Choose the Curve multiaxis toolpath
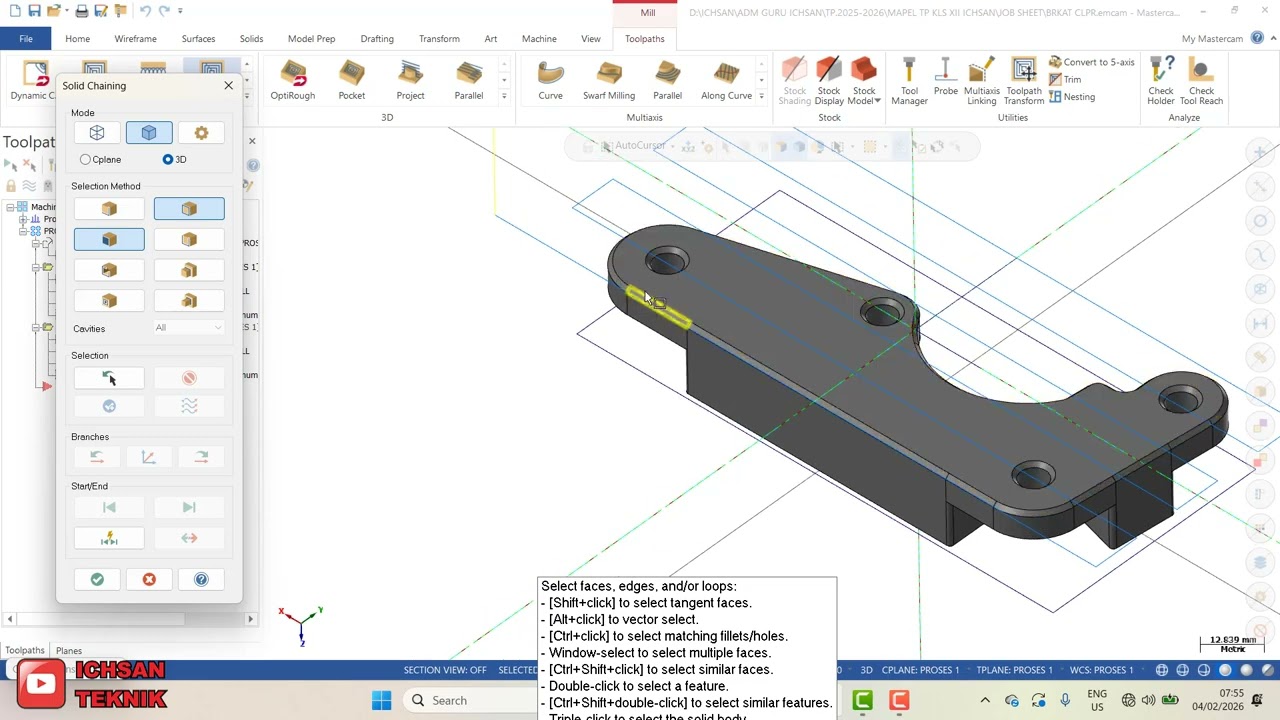The height and width of the screenshot is (720, 1280). click(550, 80)
